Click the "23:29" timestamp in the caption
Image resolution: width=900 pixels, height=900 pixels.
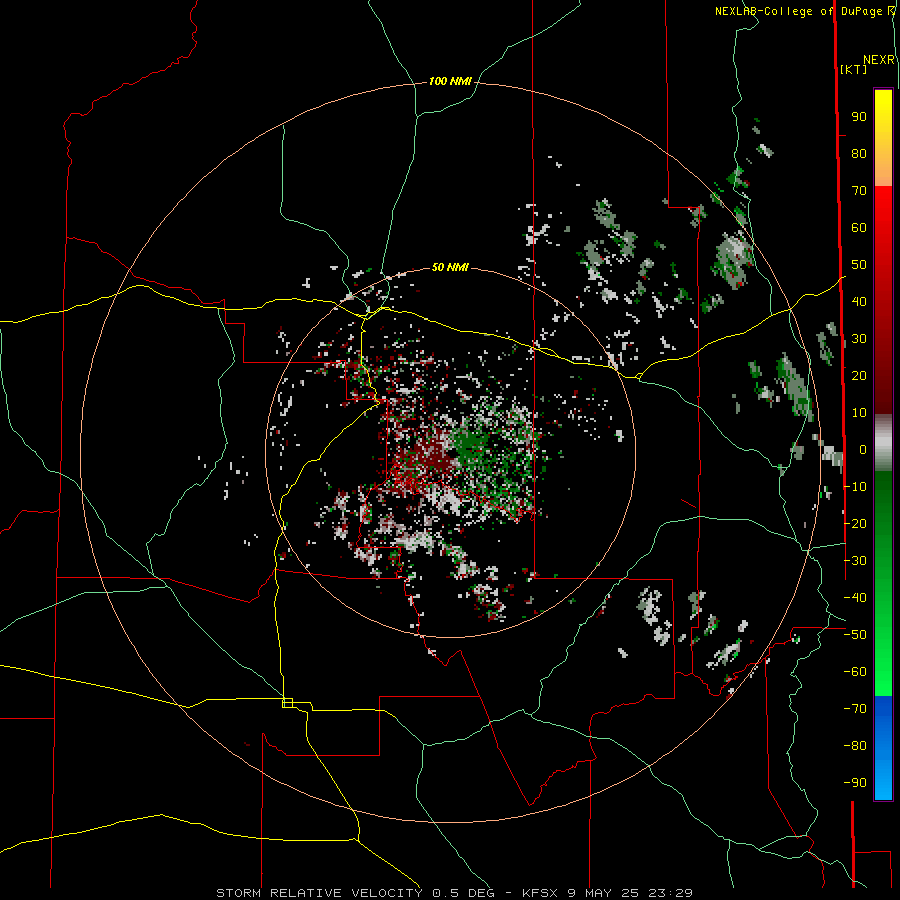point(670,893)
